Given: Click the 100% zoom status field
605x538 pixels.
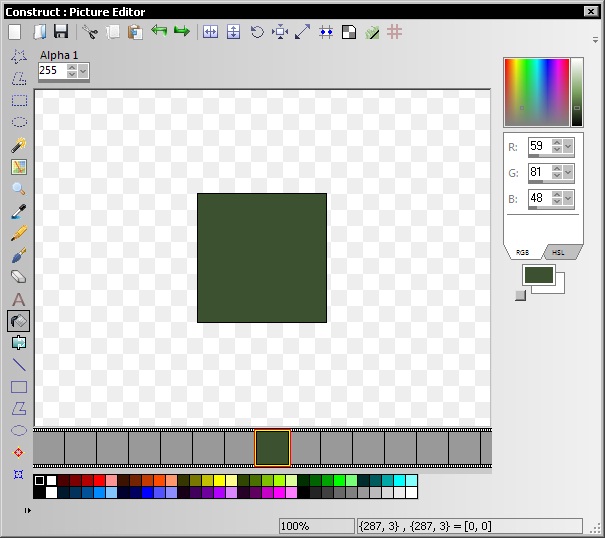Looking at the screenshot, I should point(316,526).
